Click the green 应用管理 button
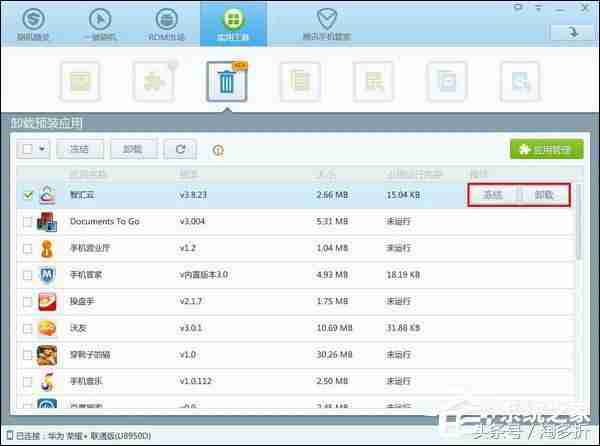600x446 pixels. [x=547, y=149]
